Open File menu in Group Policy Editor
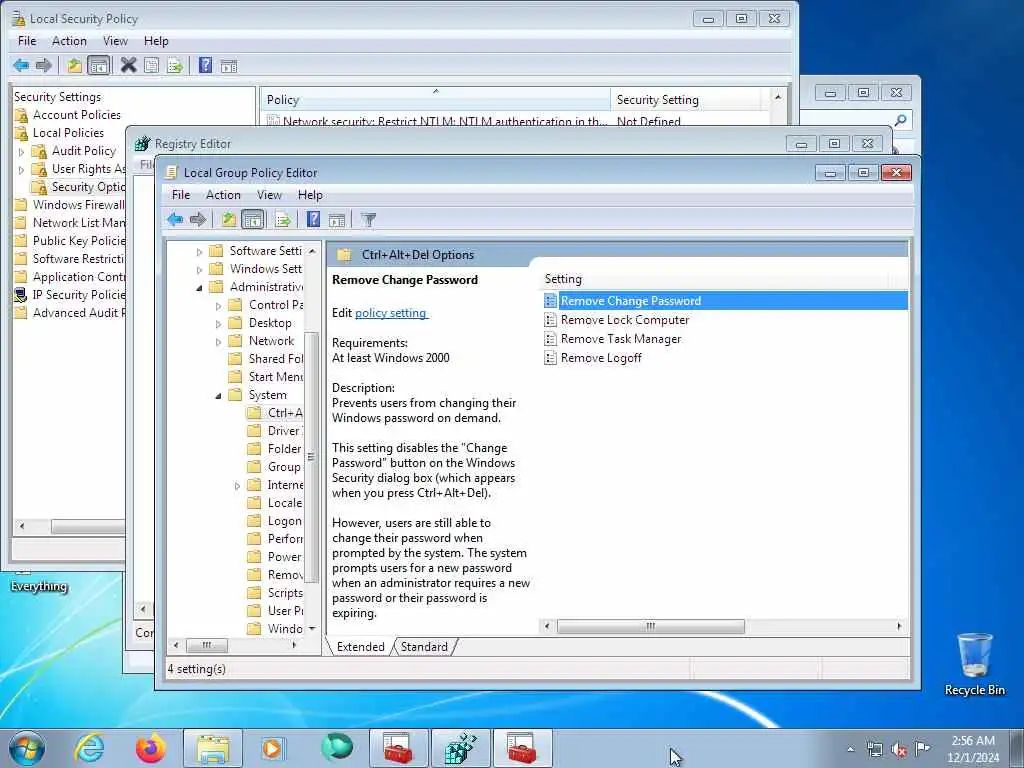Image resolution: width=1024 pixels, height=768 pixels. [181, 195]
